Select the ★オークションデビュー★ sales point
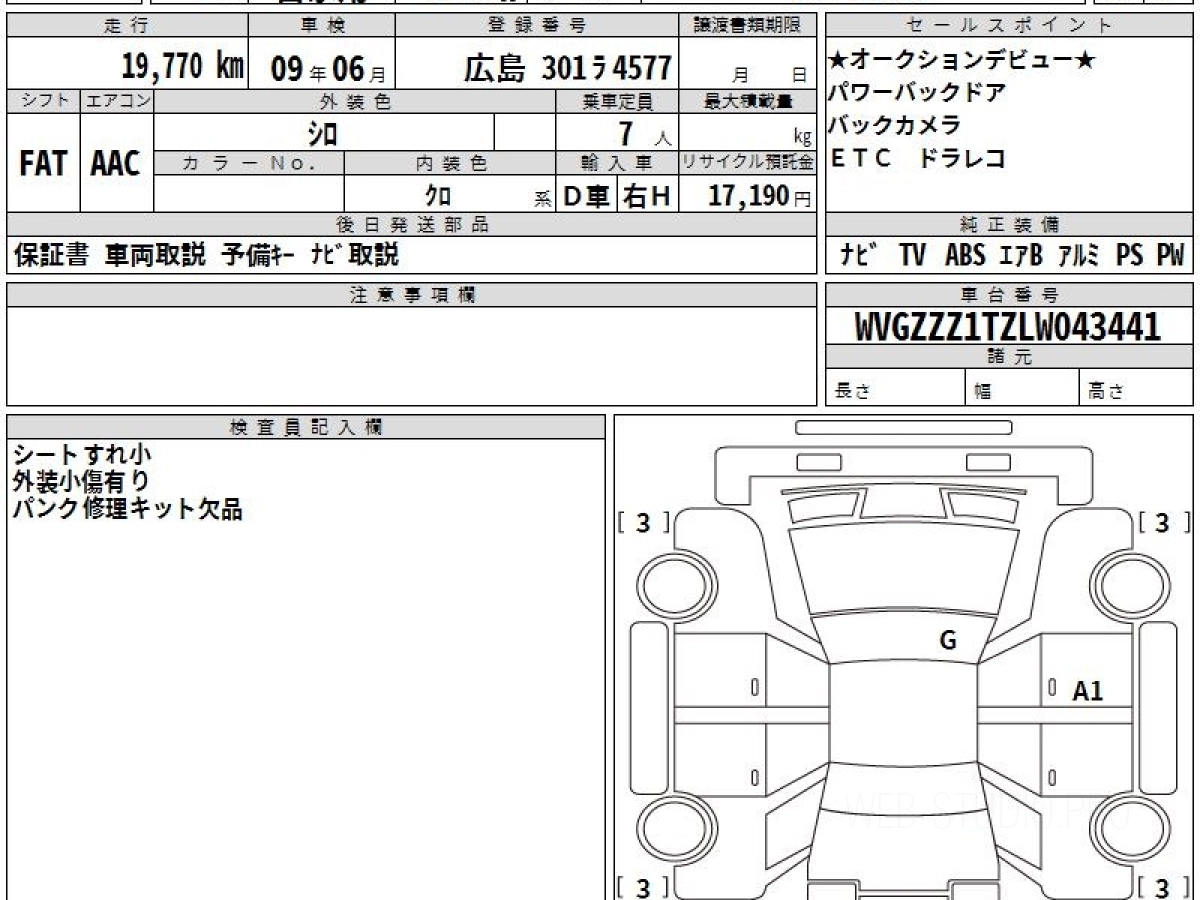 [962, 61]
